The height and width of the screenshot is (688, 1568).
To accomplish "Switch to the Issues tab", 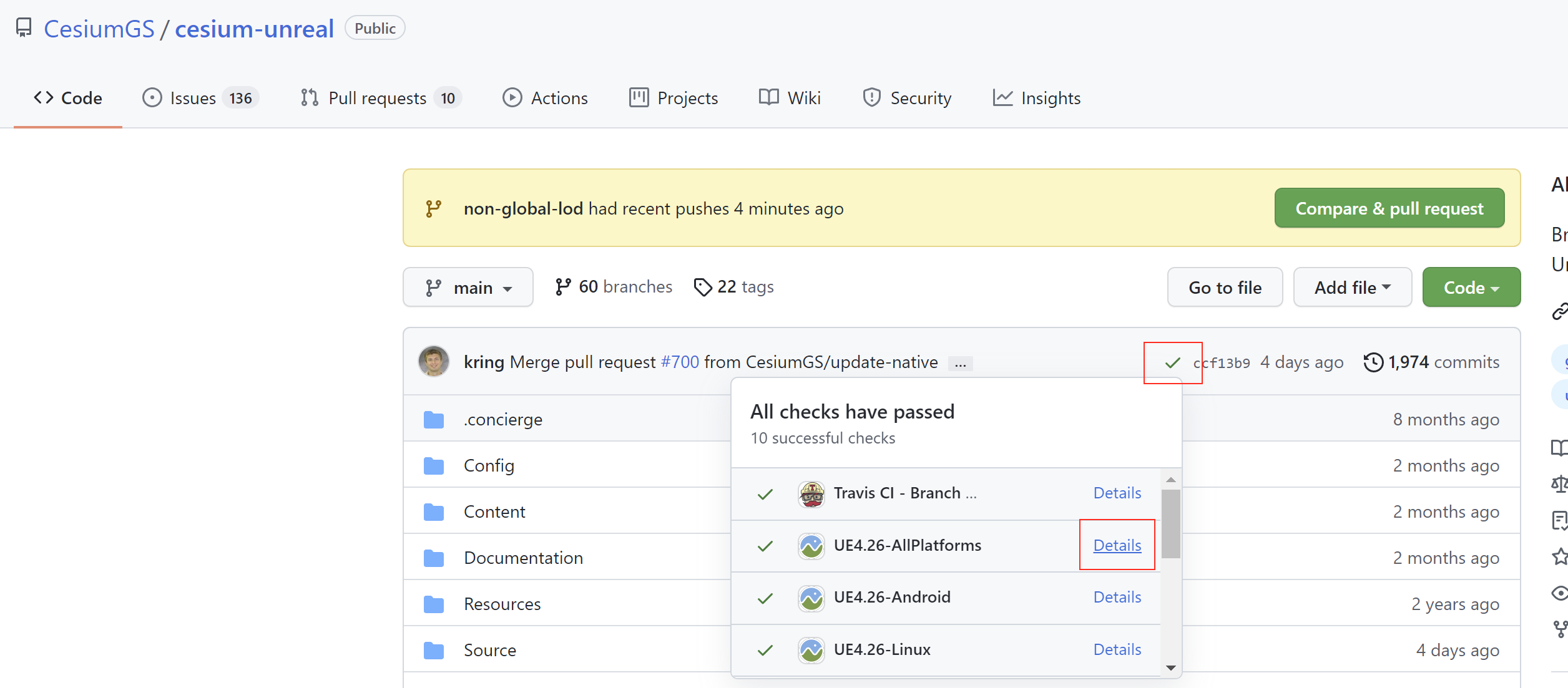I will (x=193, y=97).
